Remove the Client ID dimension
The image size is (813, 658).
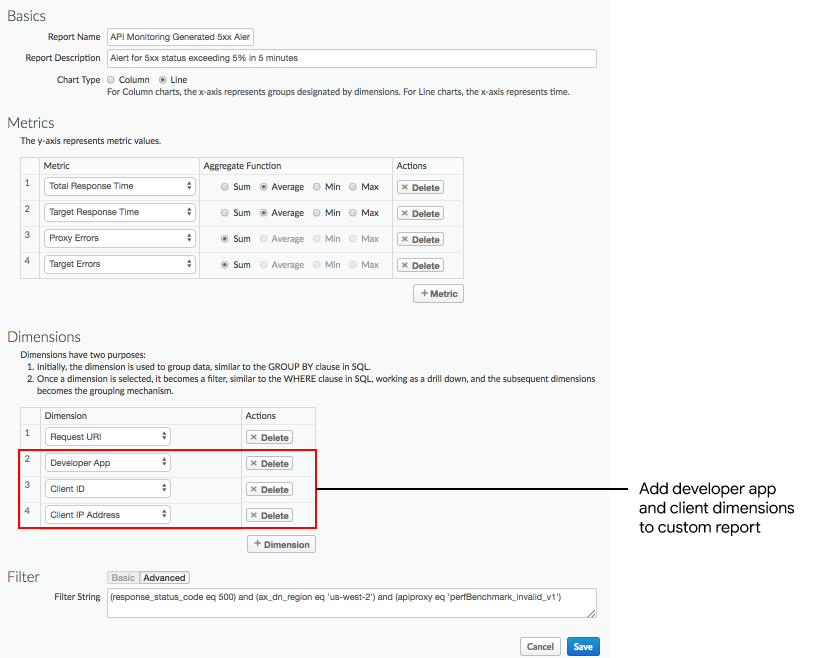(x=269, y=489)
